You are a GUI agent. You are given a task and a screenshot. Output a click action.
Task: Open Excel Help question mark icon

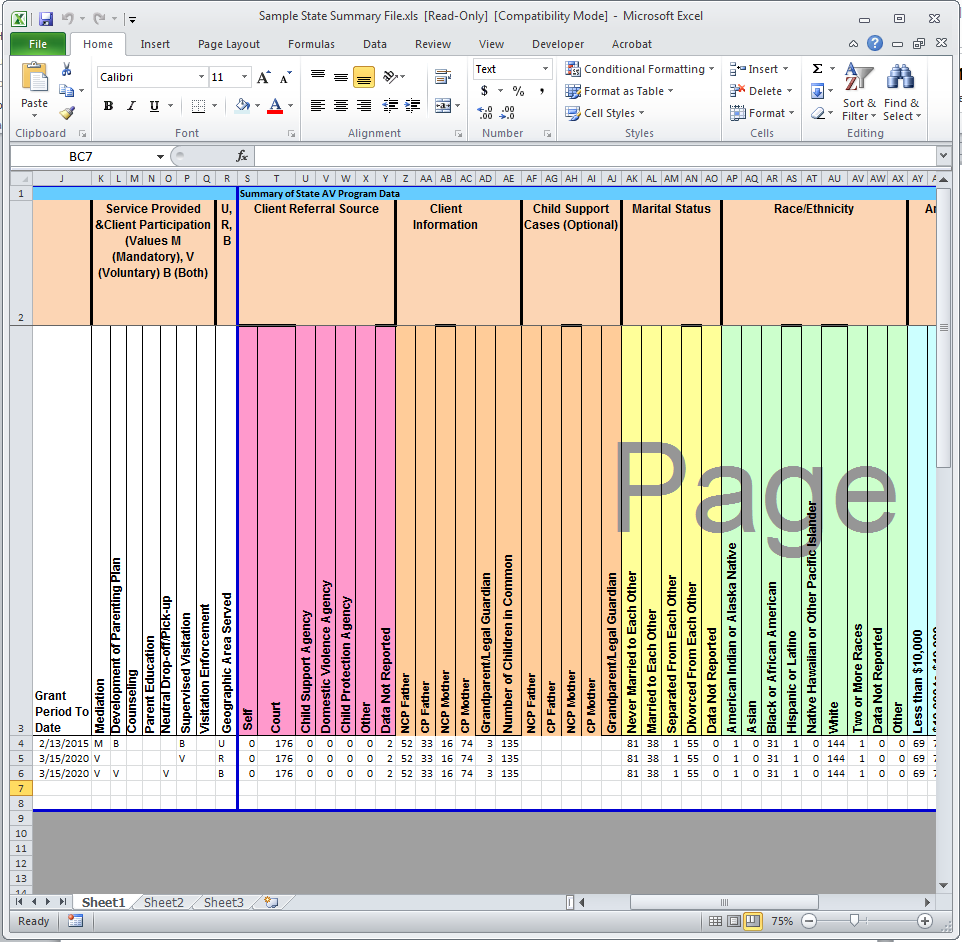point(875,44)
